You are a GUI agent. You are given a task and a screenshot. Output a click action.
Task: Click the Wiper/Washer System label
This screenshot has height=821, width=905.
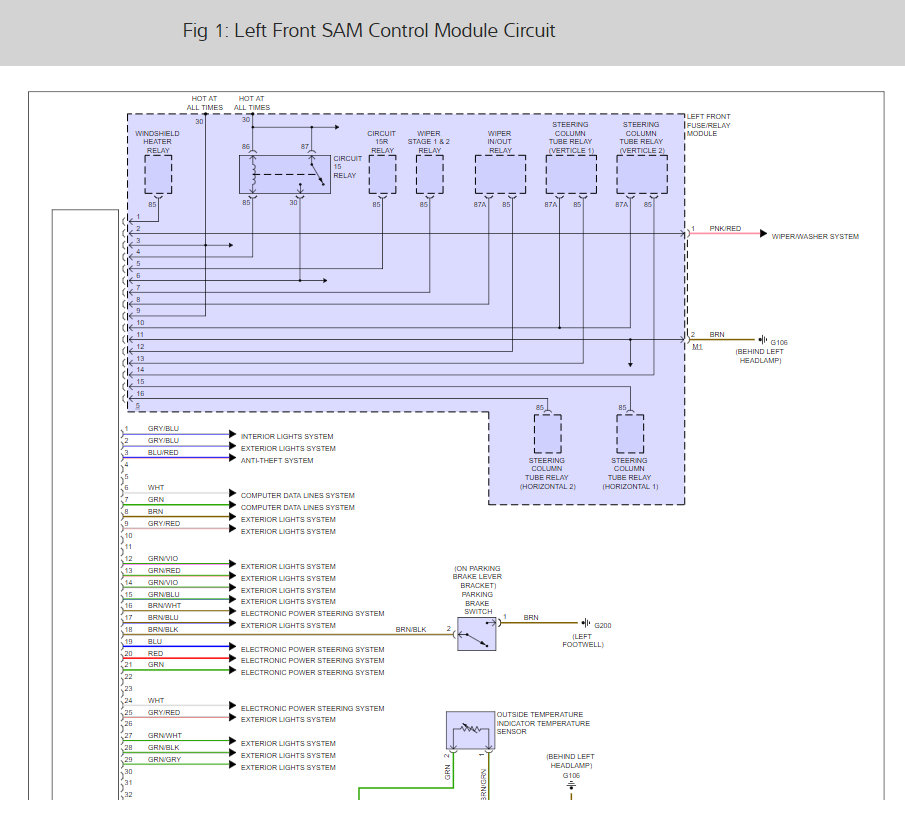coord(815,236)
